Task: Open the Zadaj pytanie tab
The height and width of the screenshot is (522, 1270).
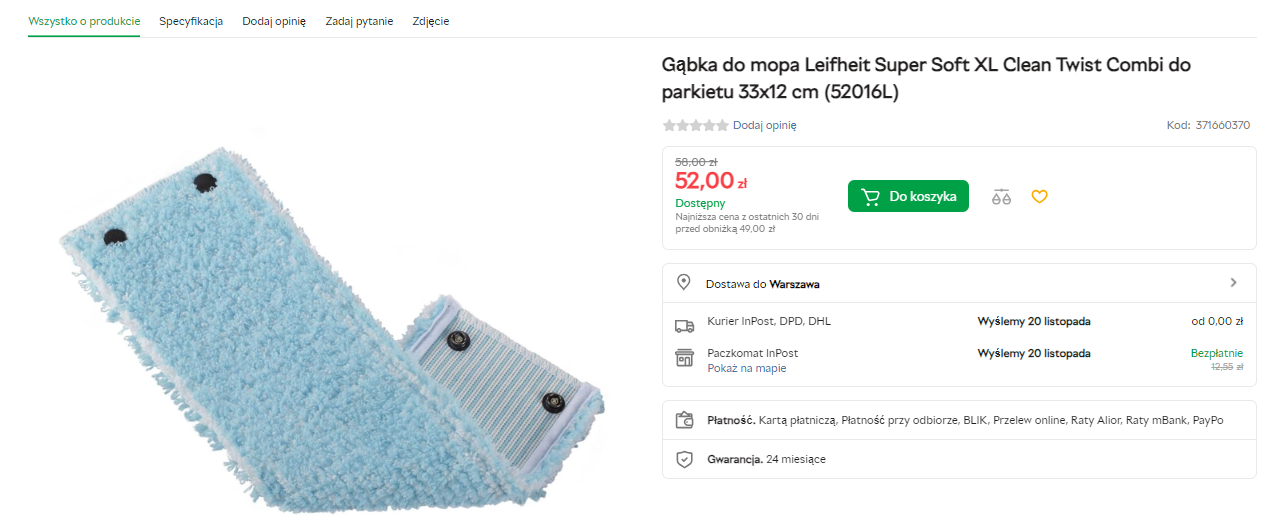Action: click(359, 21)
